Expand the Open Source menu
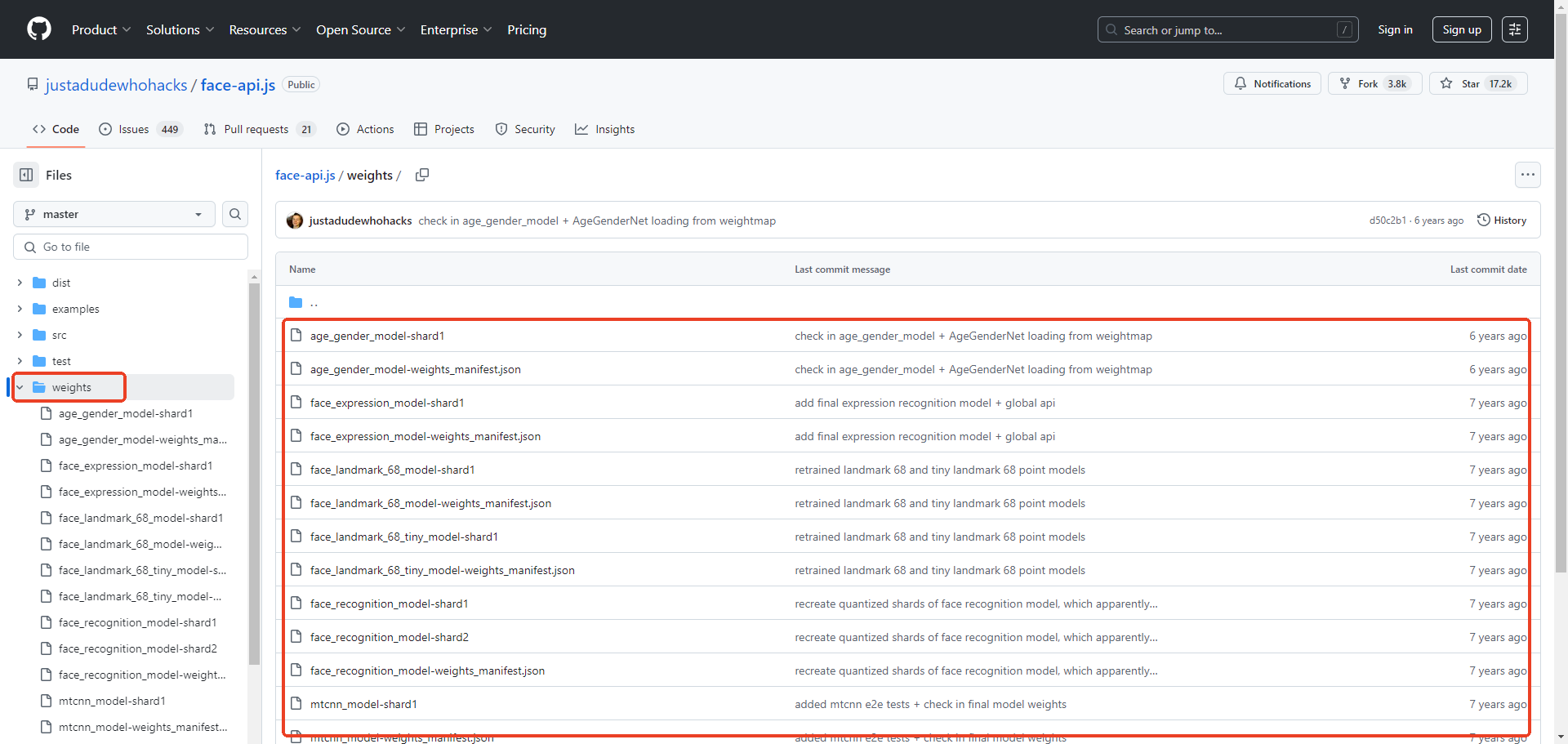 pos(360,29)
